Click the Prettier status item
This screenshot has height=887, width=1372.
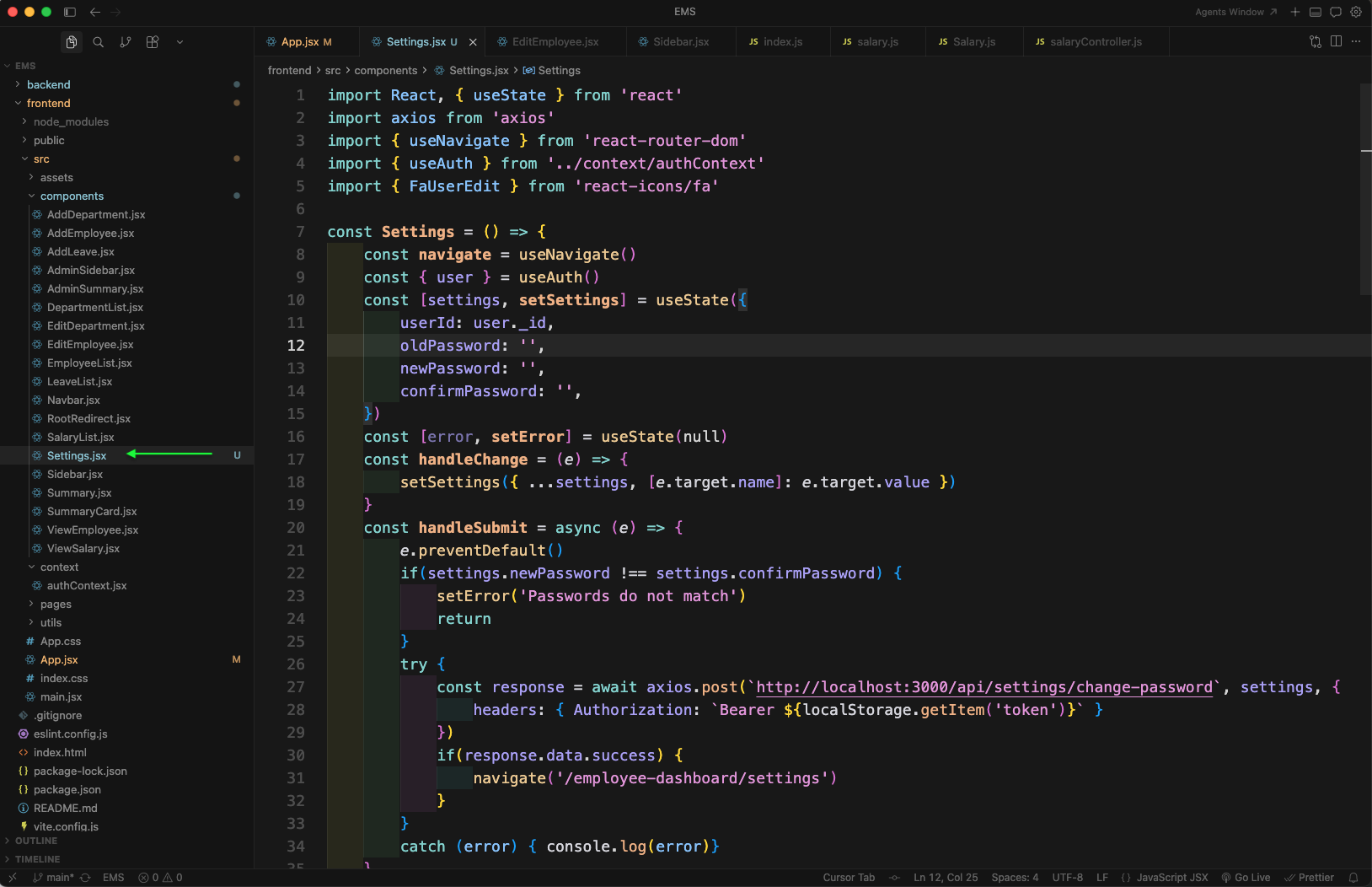click(1309, 878)
